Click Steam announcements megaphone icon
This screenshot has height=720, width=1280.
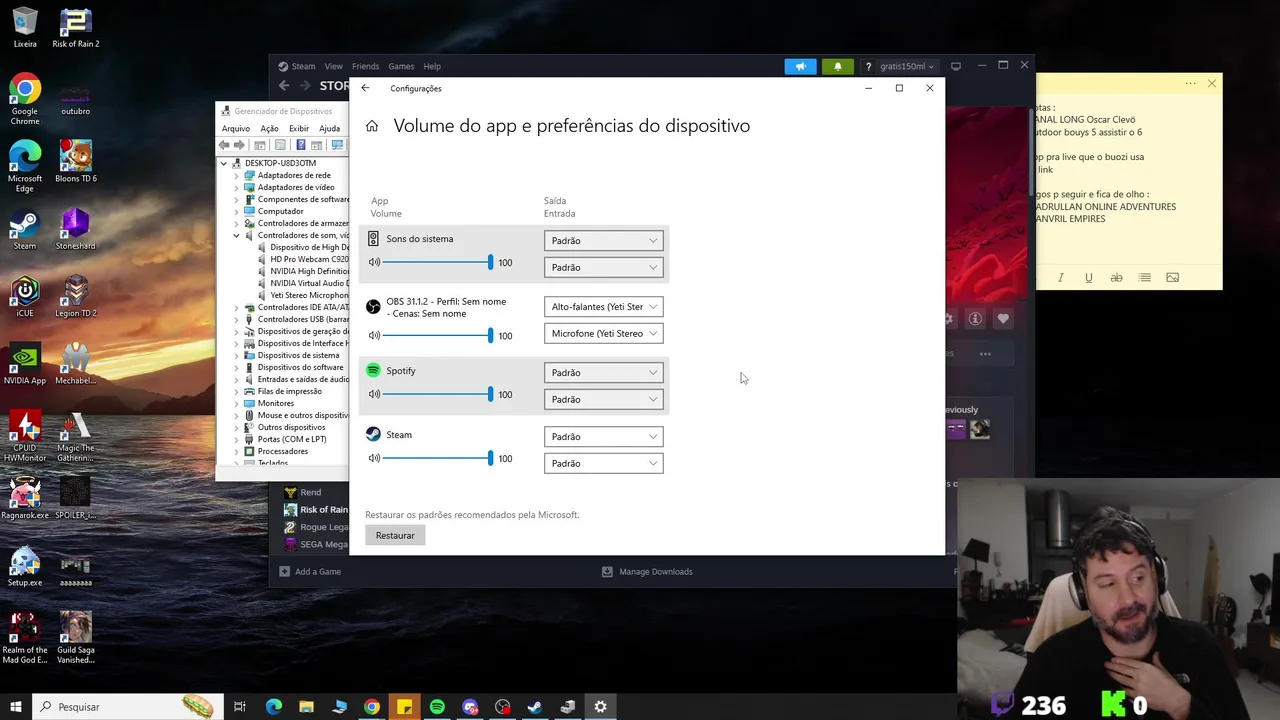(800, 66)
